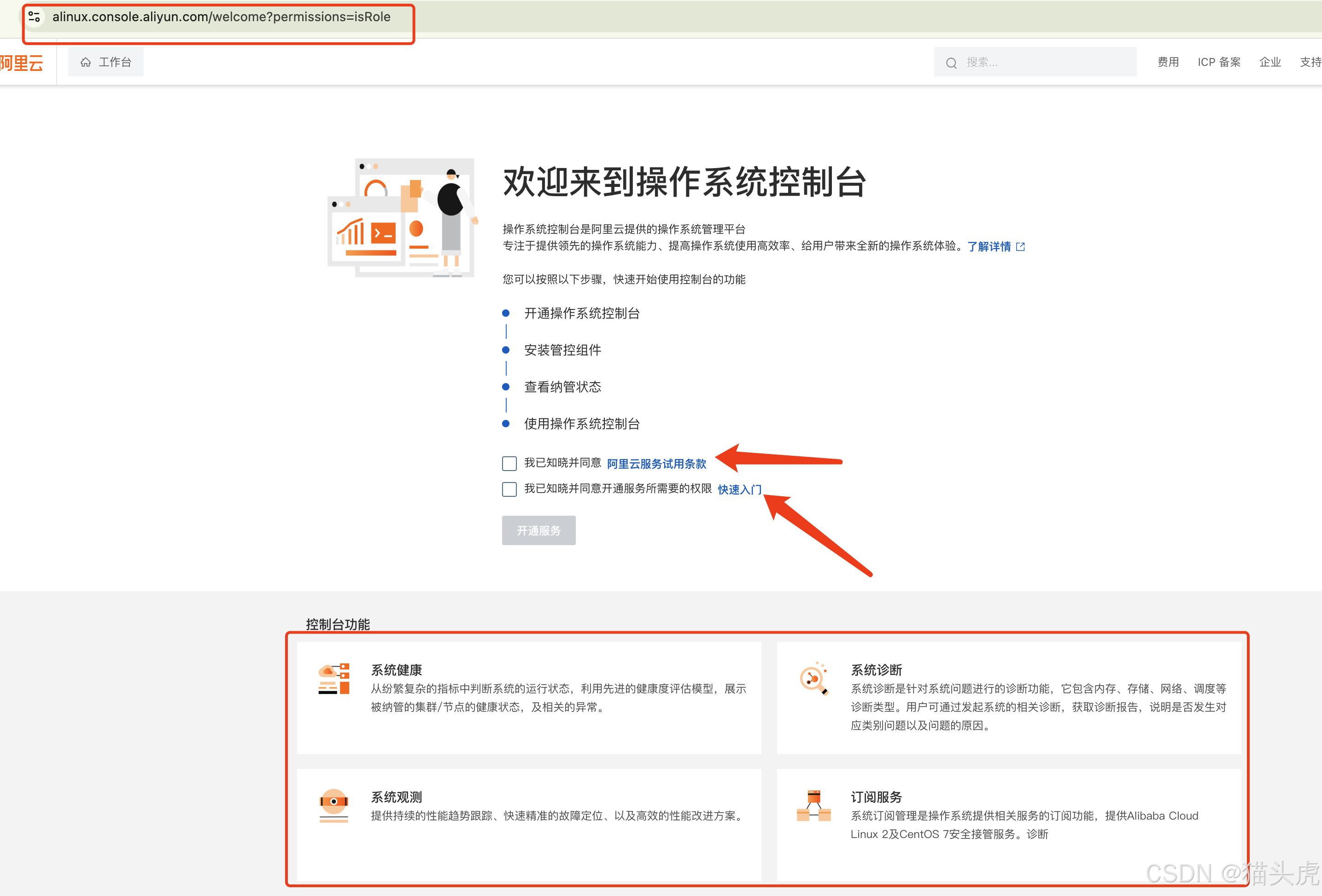This screenshot has height=896, width=1322.
Task: Open the 费用 menu
Action: point(1168,62)
